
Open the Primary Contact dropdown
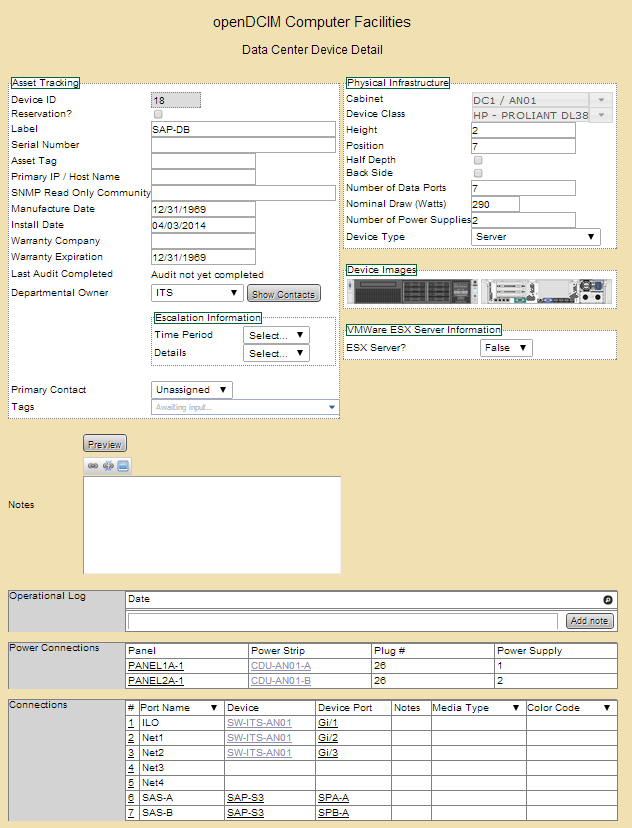pos(192,390)
